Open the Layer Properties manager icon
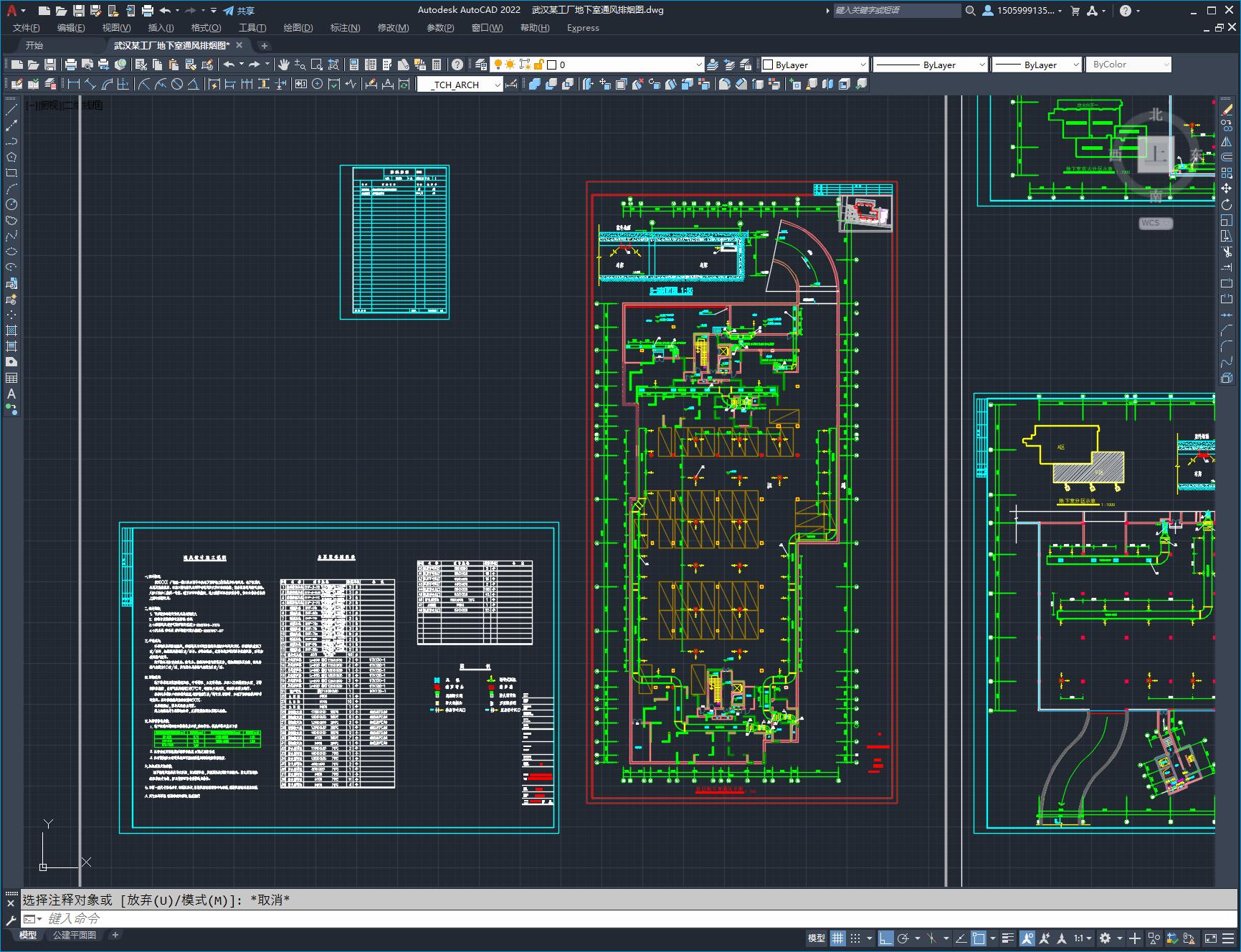Viewport: 1241px width, 952px height. coord(481,65)
